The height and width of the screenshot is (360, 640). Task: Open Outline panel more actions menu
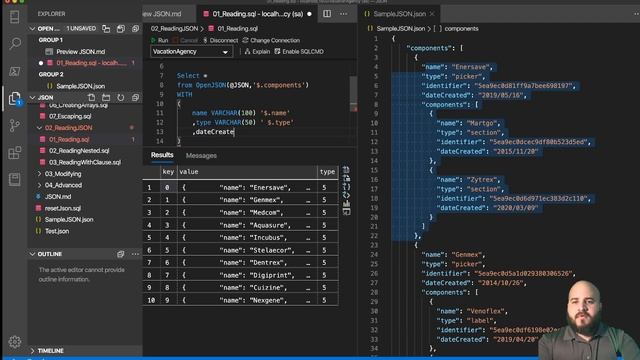pyautogui.click(x=135, y=254)
